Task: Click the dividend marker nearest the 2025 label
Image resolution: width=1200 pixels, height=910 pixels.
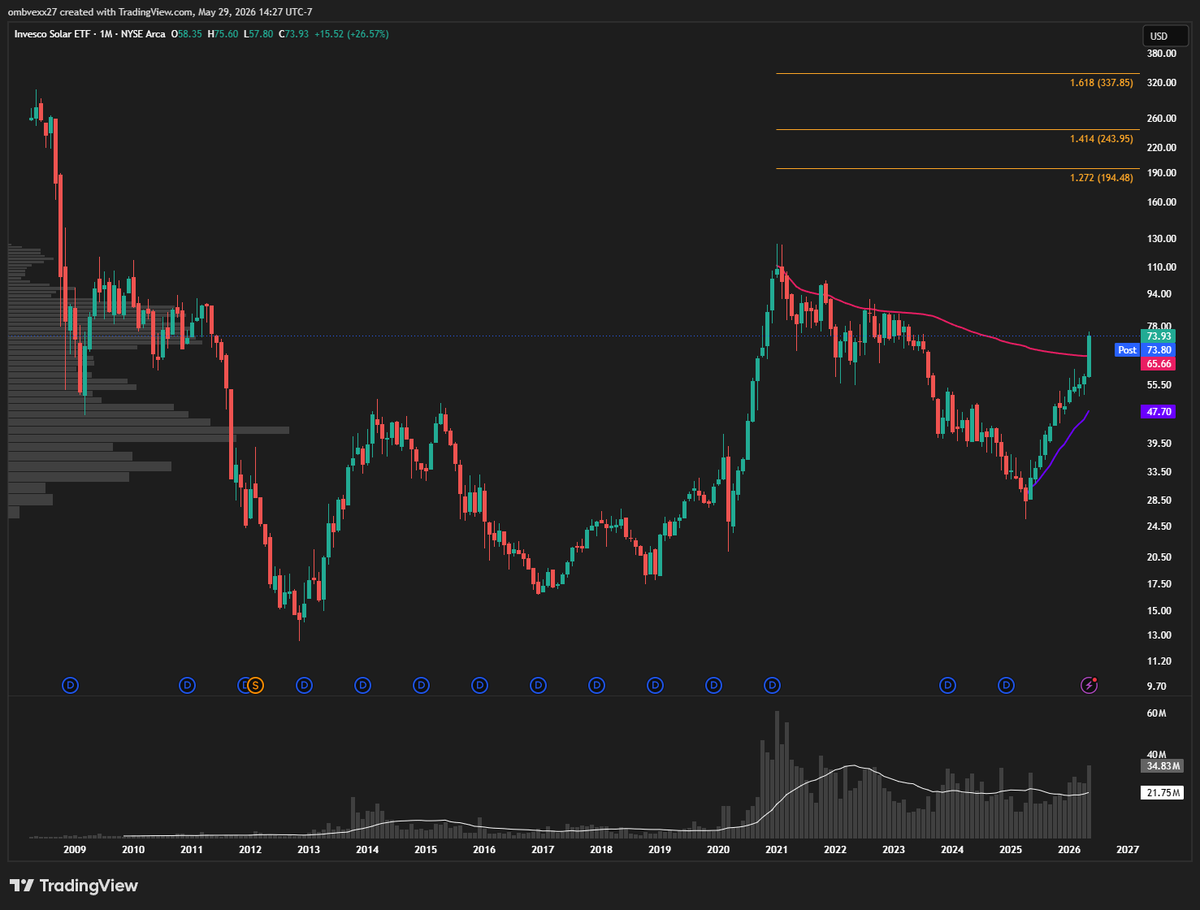Action: 1006,685
